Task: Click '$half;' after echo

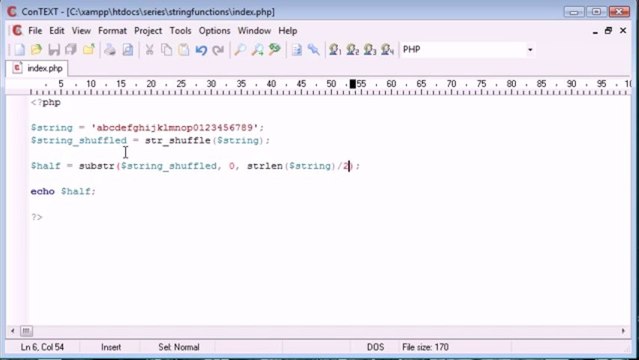Action: (x=78, y=191)
